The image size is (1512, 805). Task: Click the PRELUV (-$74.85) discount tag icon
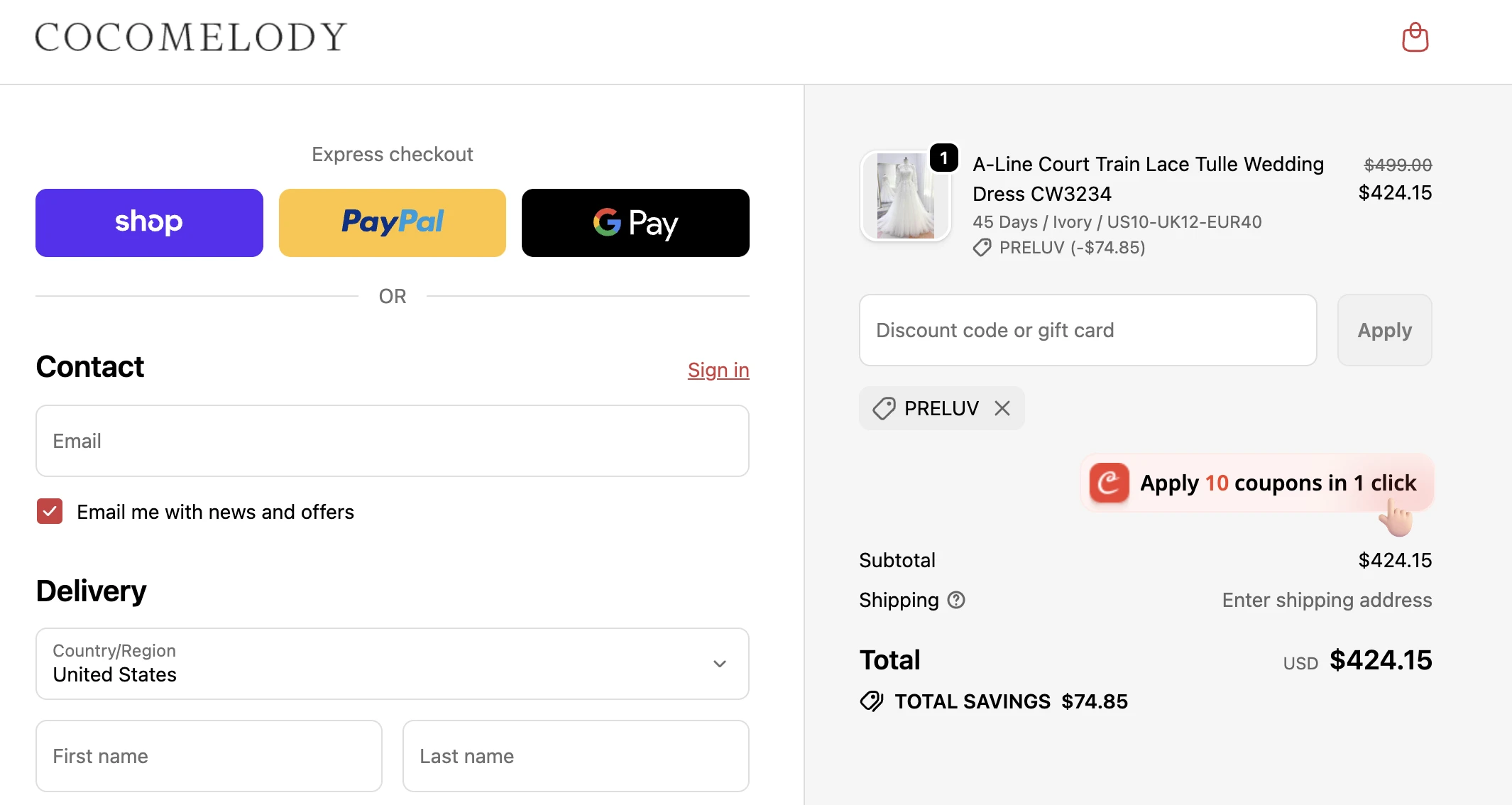[x=982, y=248]
